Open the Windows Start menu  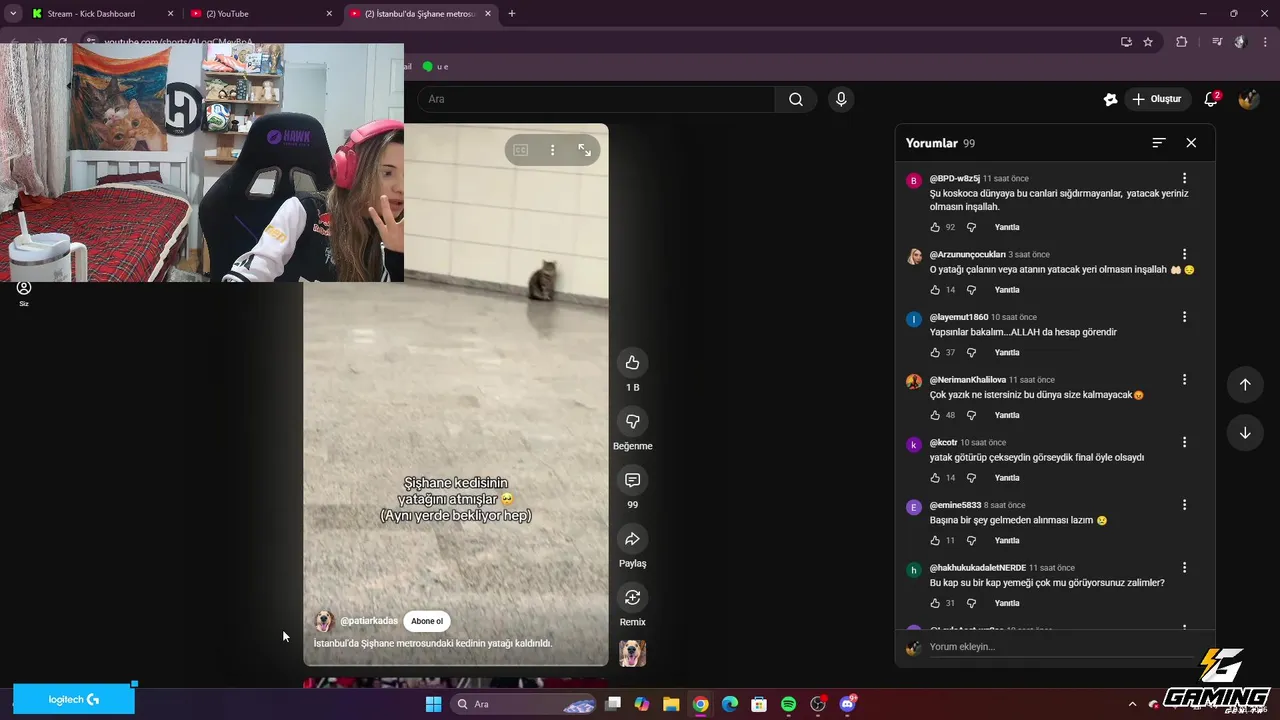click(x=433, y=704)
